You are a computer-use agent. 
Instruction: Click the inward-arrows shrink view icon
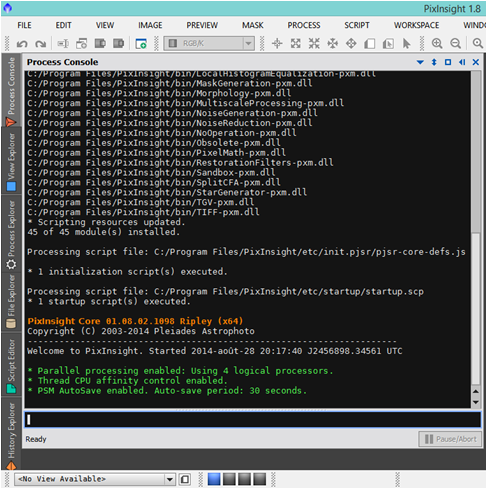(314, 43)
